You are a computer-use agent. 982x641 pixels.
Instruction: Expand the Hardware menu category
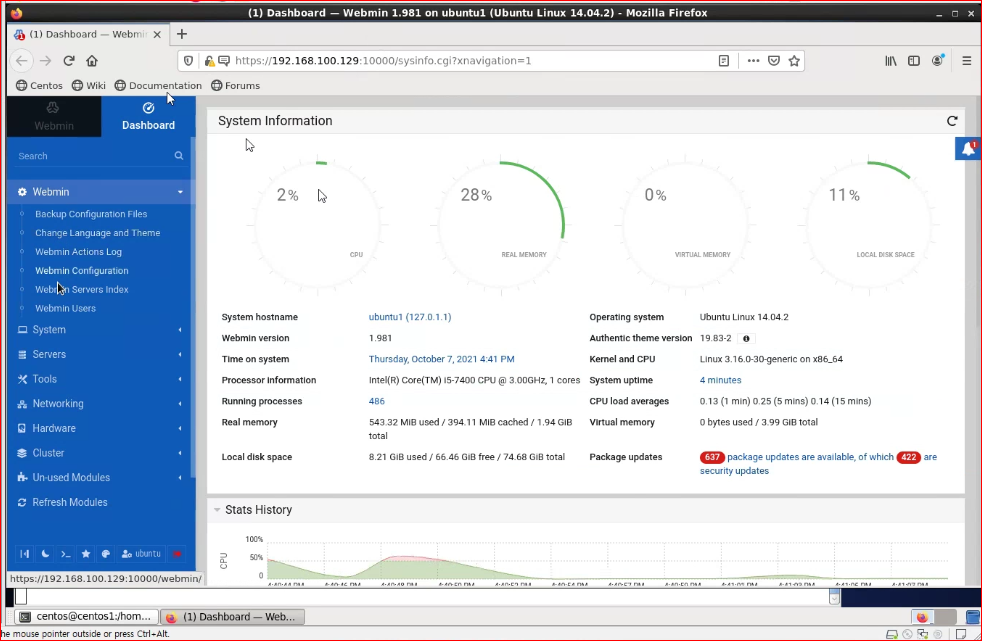100,428
